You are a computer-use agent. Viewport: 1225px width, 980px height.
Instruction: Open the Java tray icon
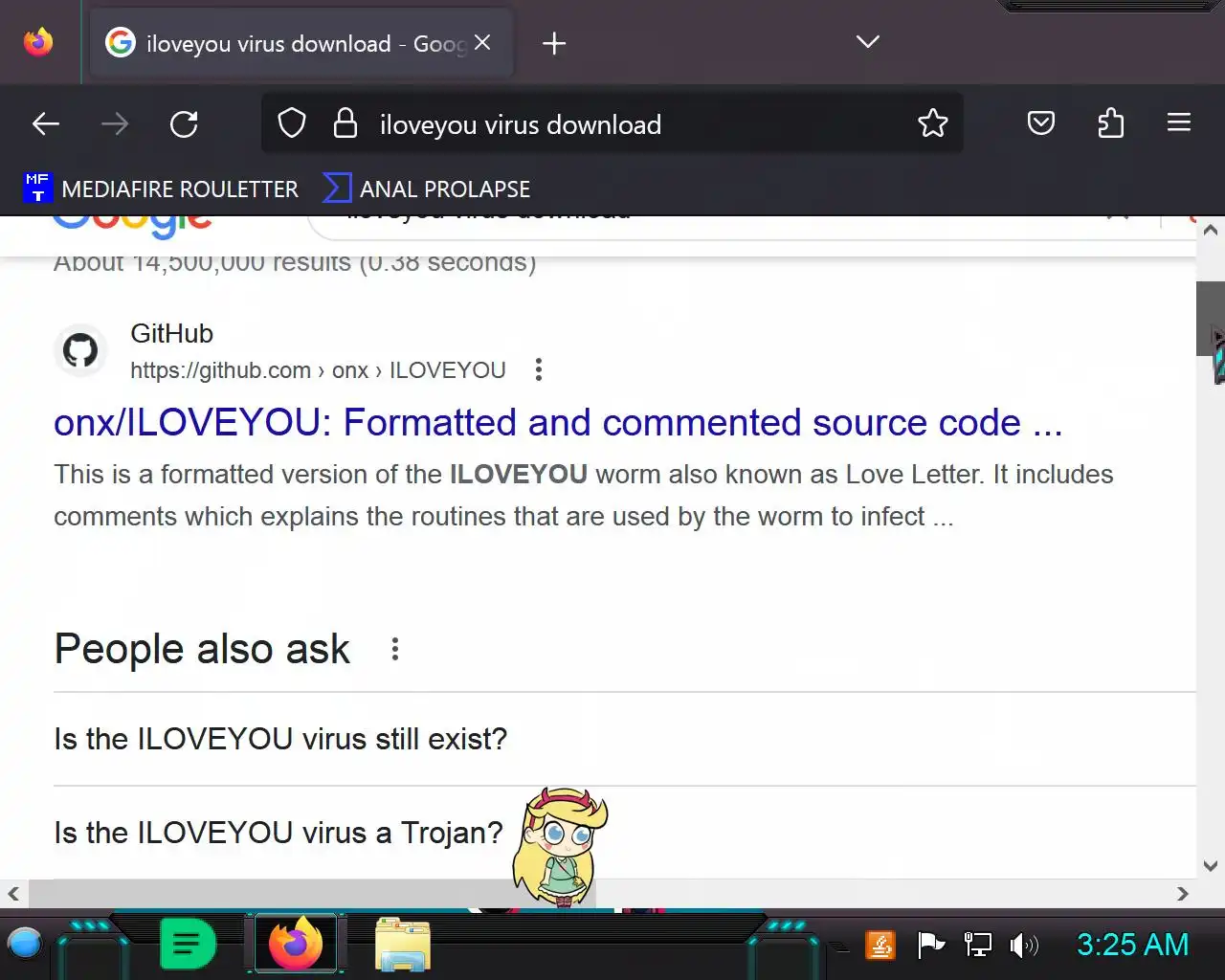point(880,946)
